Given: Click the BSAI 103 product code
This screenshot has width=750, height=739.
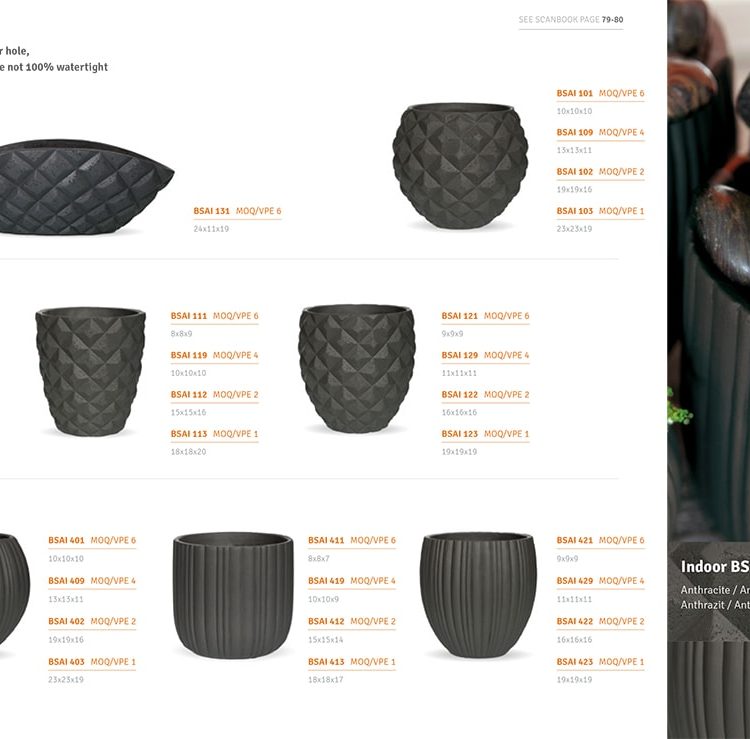Looking at the screenshot, I should pos(574,211).
